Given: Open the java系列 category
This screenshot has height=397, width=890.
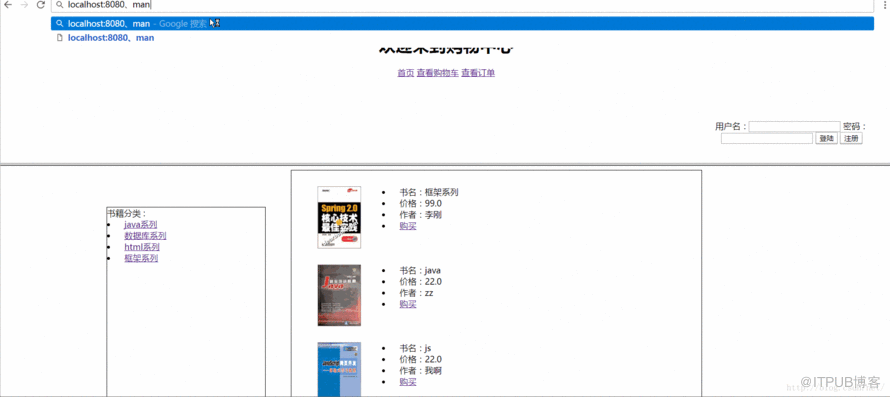Looking at the screenshot, I should point(140,225).
